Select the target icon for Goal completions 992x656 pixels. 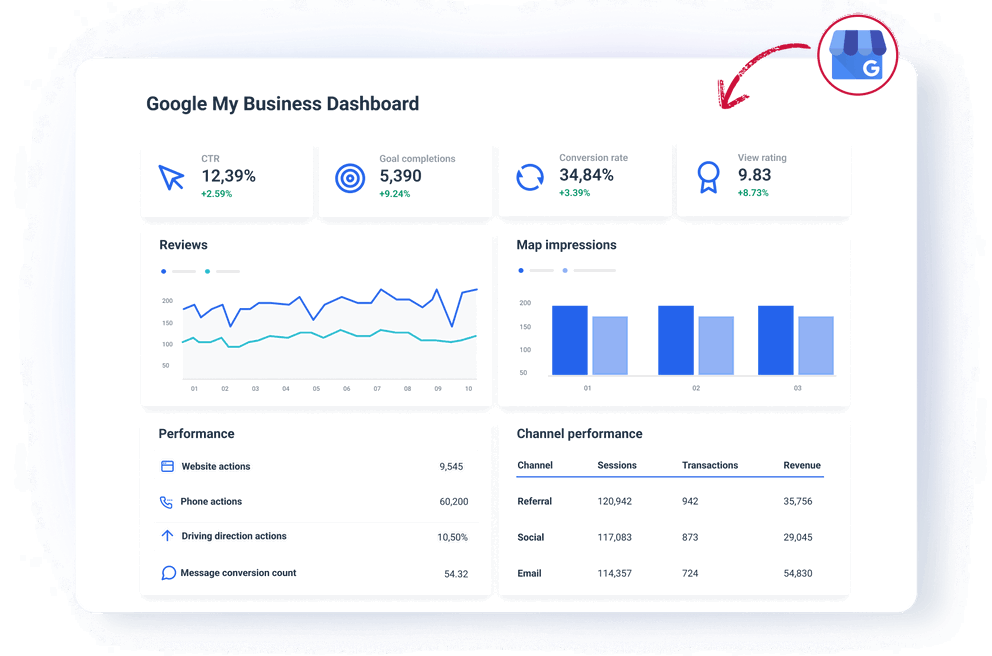click(x=349, y=176)
